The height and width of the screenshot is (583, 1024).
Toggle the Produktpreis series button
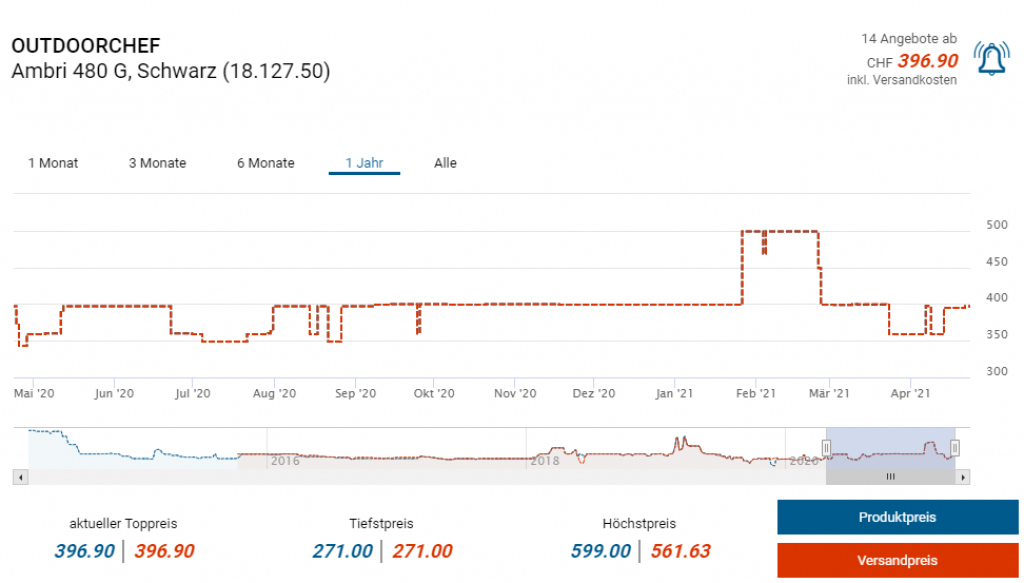tap(897, 518)
